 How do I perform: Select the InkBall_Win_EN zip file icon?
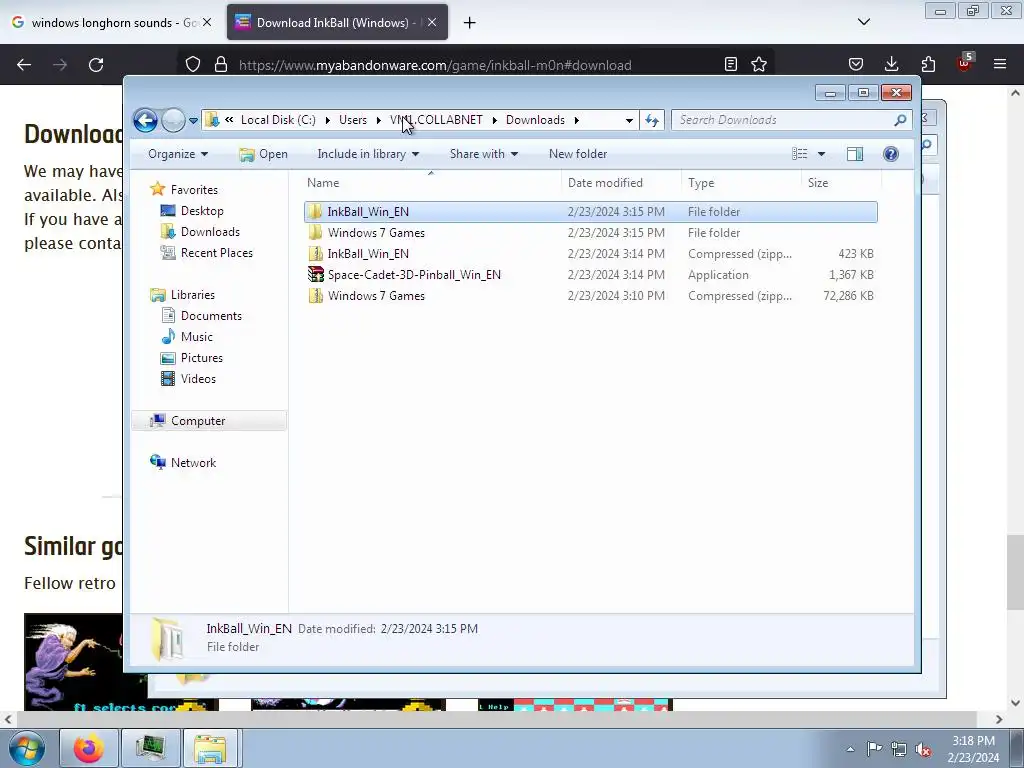coord(315,254)
